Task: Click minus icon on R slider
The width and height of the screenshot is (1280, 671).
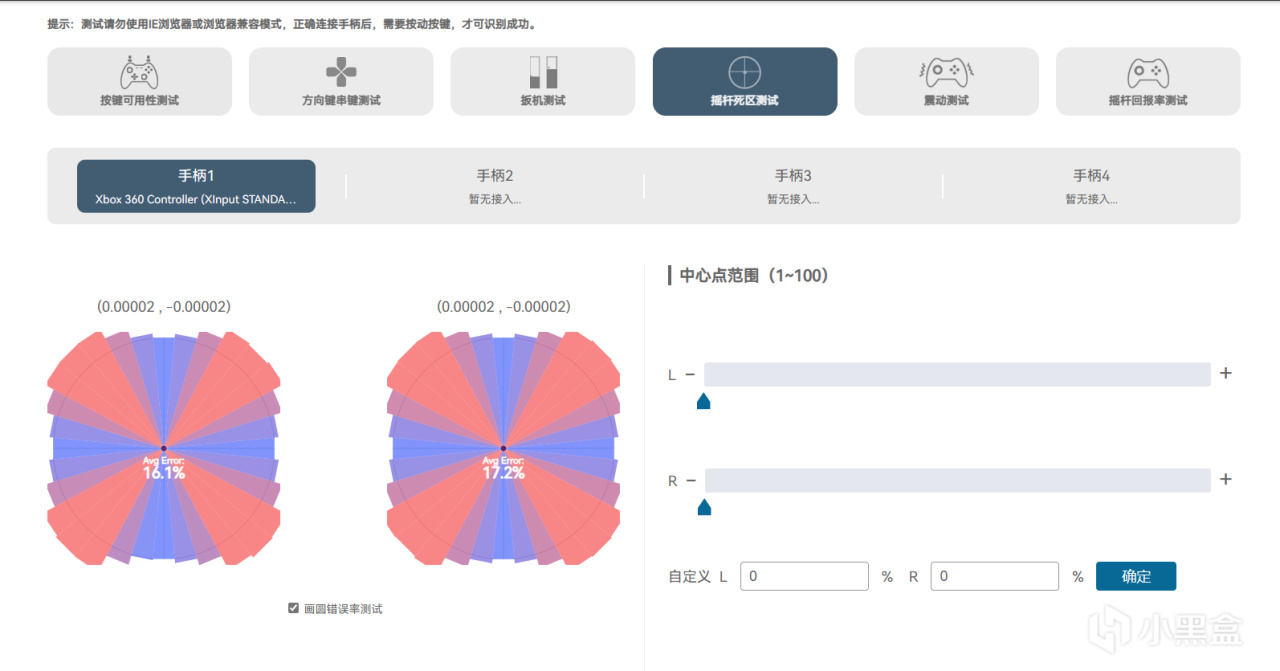Action: 691,481
